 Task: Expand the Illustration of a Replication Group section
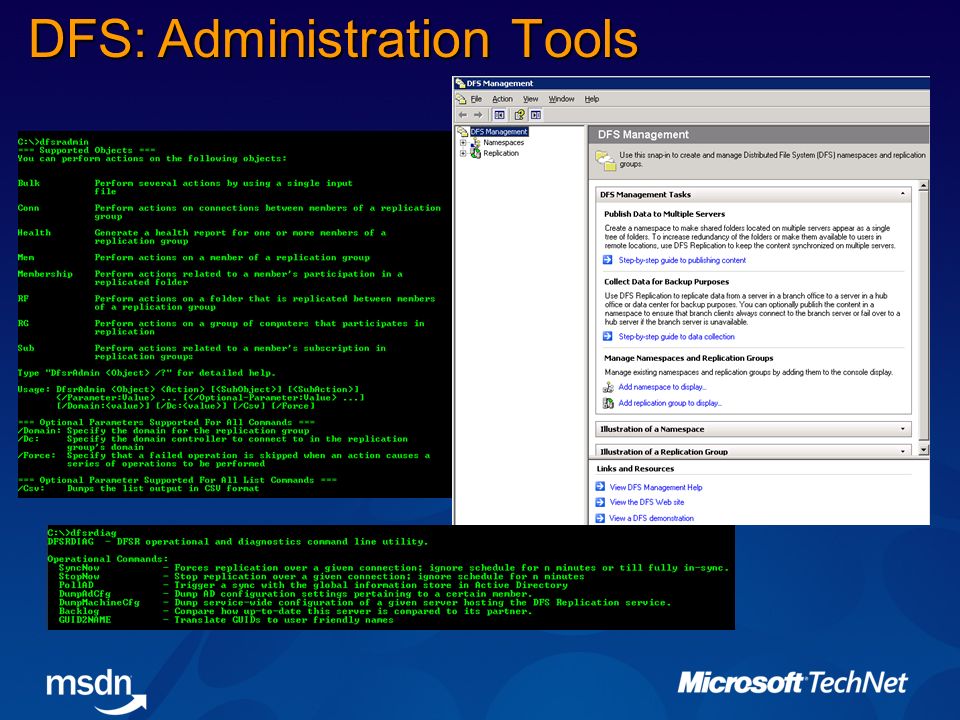902,452
